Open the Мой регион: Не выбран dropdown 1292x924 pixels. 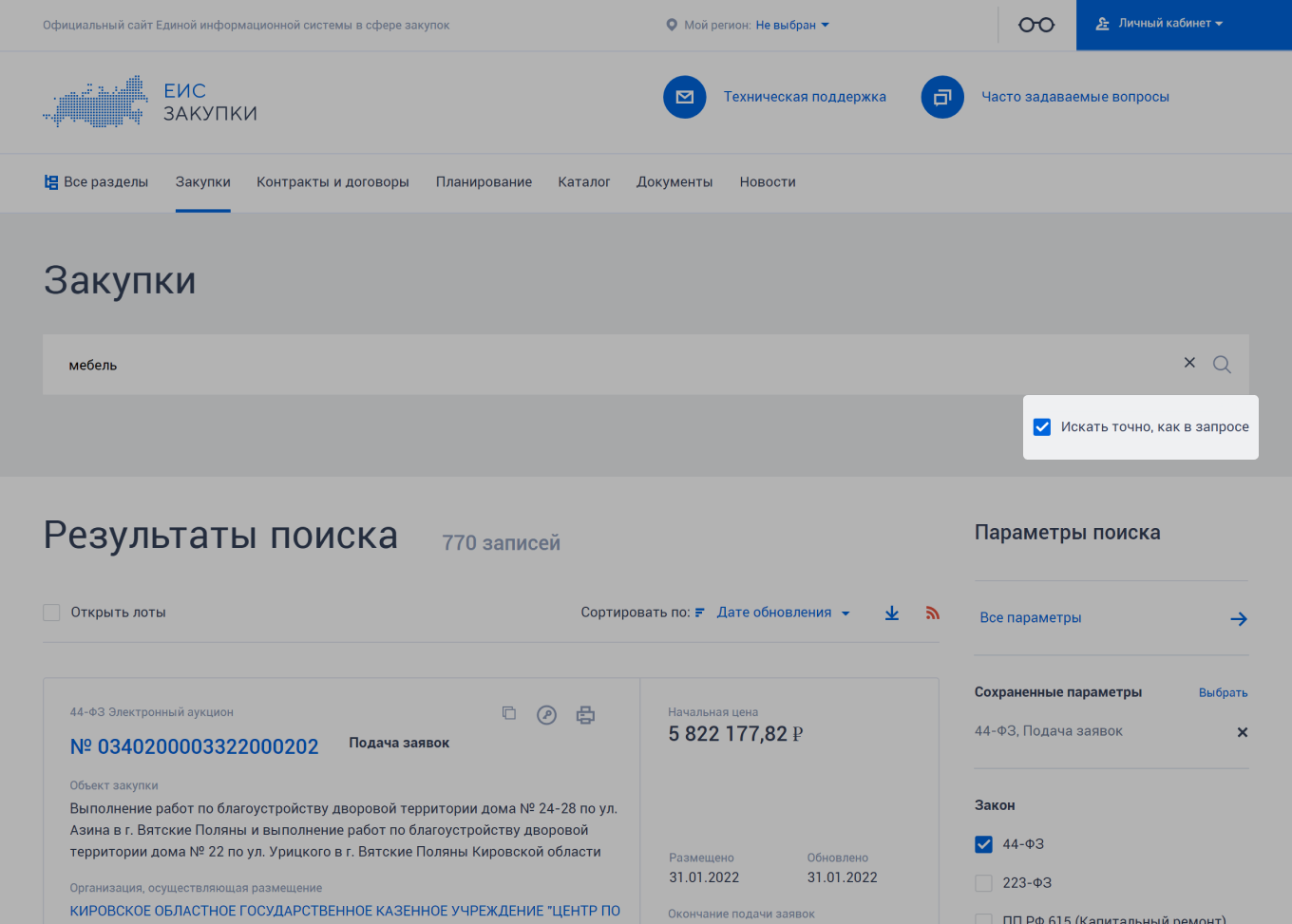[x=792, y=25]
